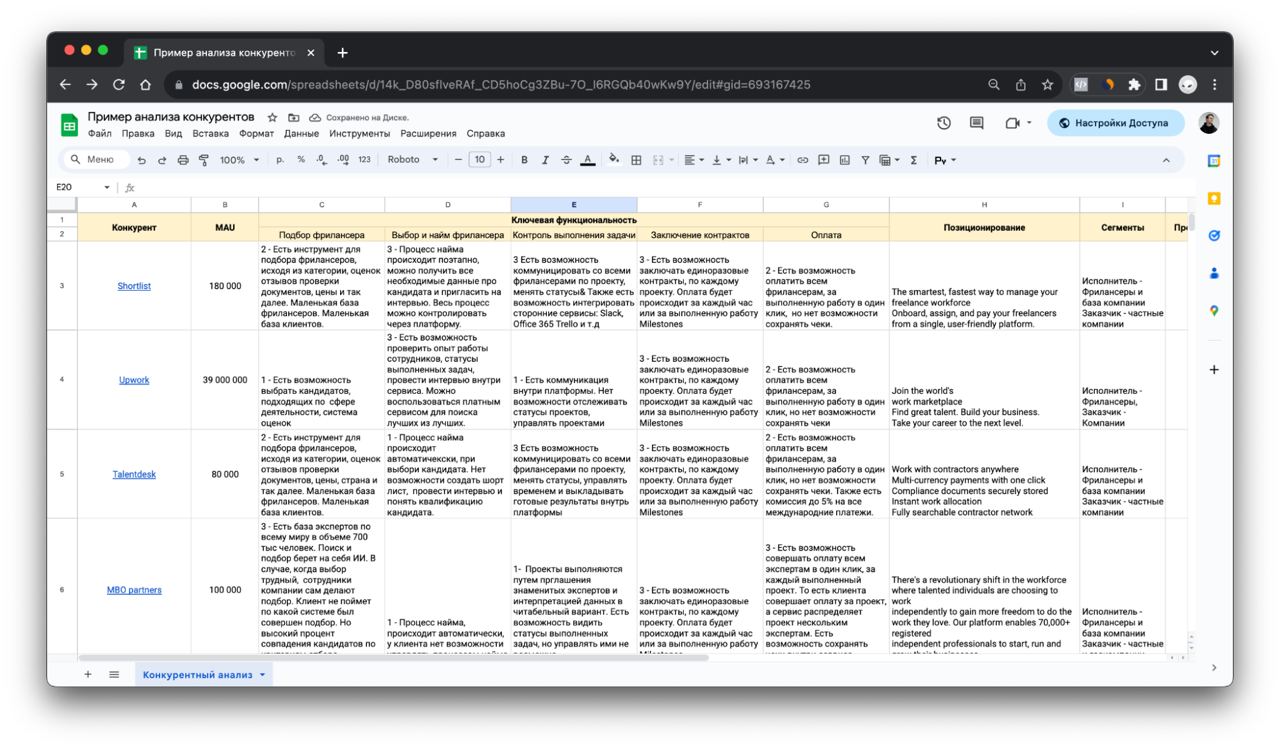Image resolution: width=1280 pixels, height=749 pixels.
Task: Click the Меню search box
Action: (95, 160)
